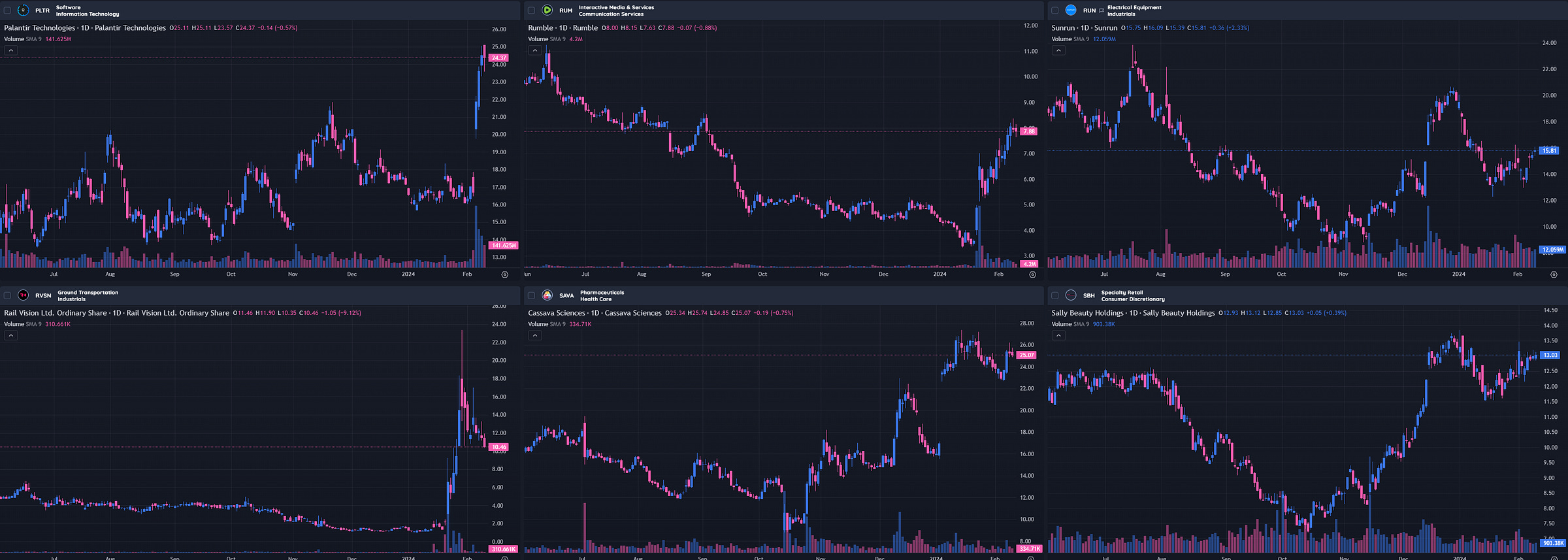Image resolution: width=1568 pixels, height=560 pixels.
Task: Tick the checkbox next to SAVA
Action: tap(531, 295)
